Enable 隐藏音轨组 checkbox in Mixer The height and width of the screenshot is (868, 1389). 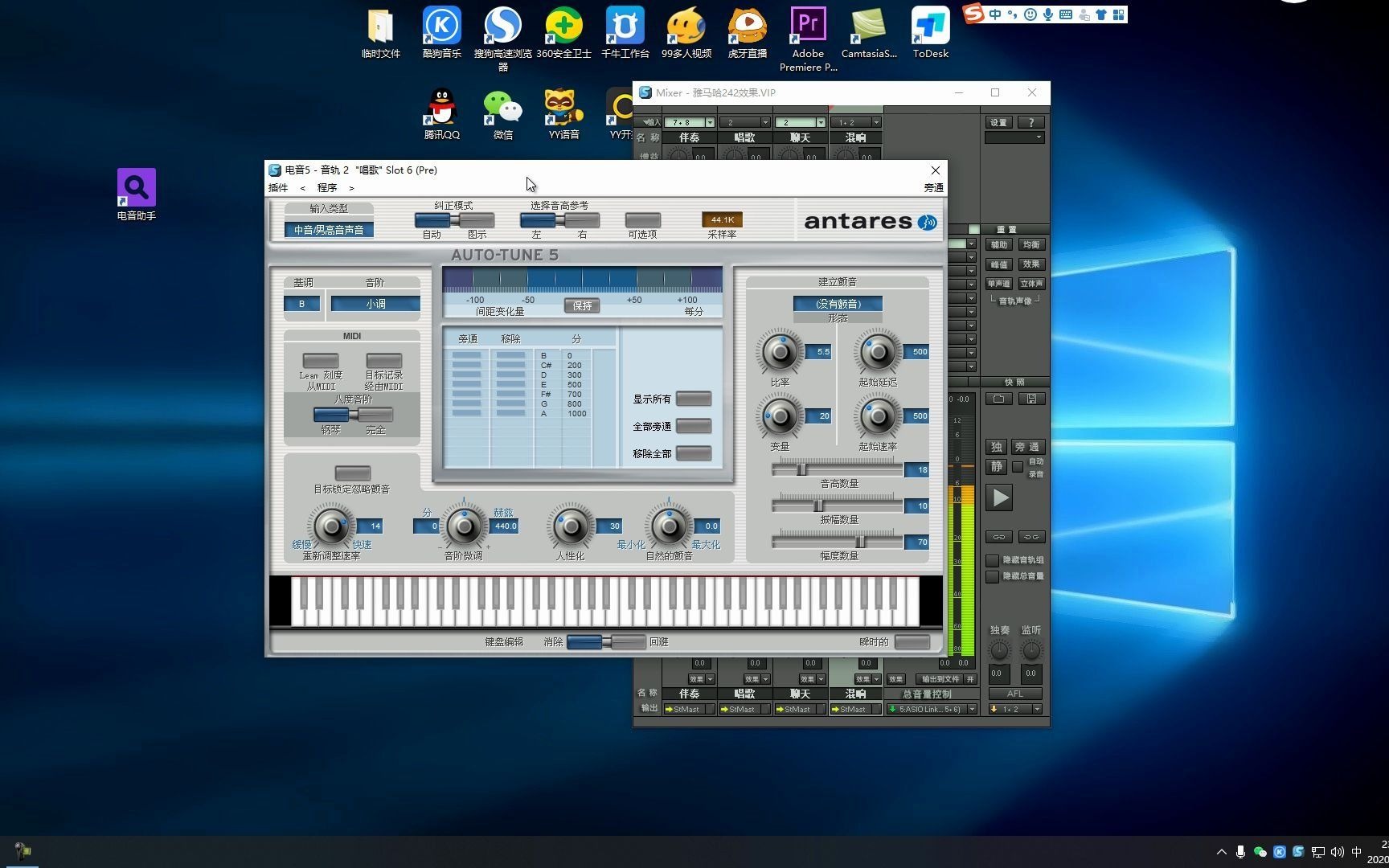(x=993, y=560)
